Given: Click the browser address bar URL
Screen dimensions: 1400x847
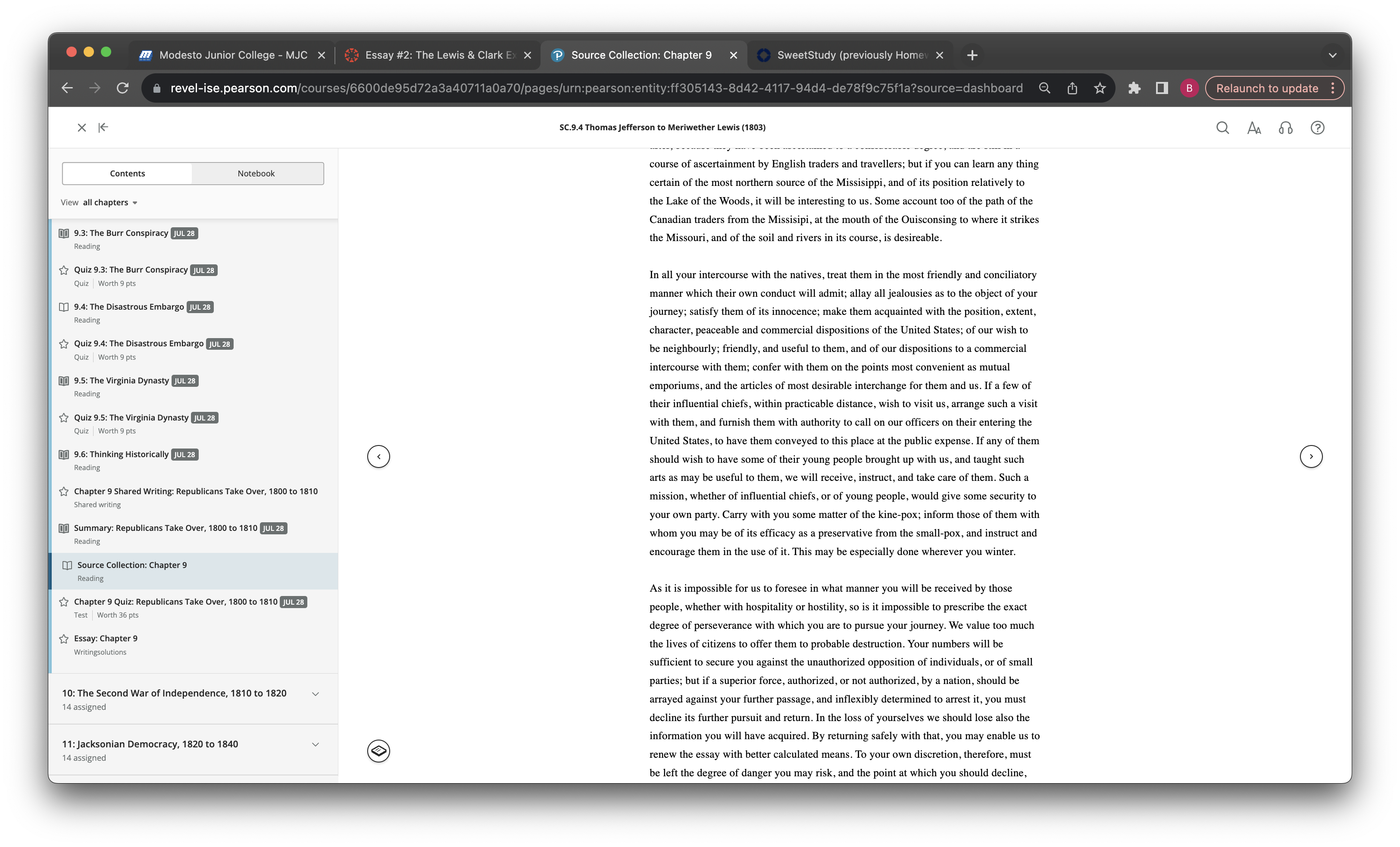Looking at the screenshot, I should 597,88.
